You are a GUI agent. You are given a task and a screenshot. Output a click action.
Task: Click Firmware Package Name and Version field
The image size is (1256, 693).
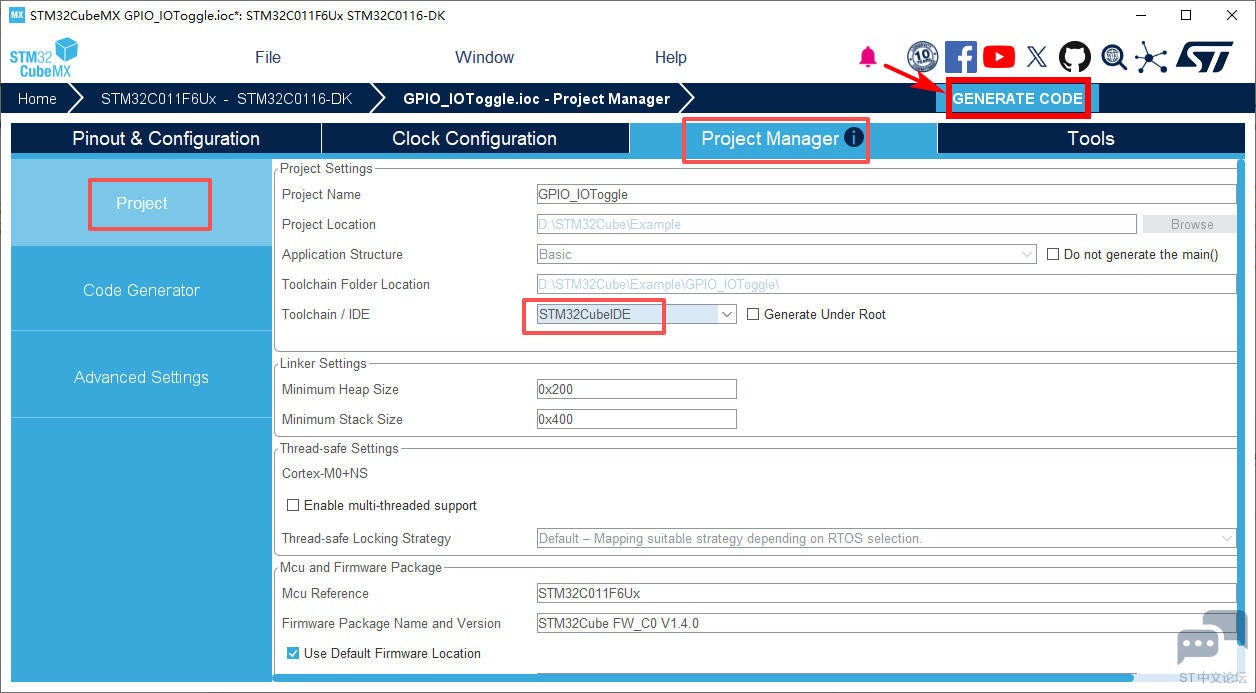[x=886, y=623]
